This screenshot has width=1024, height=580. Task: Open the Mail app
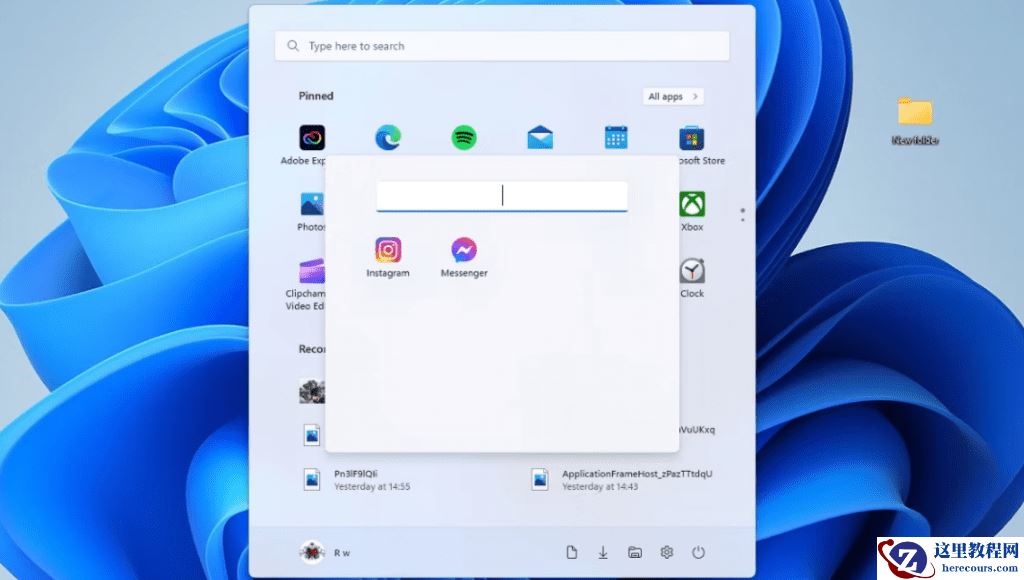[540, 138]
